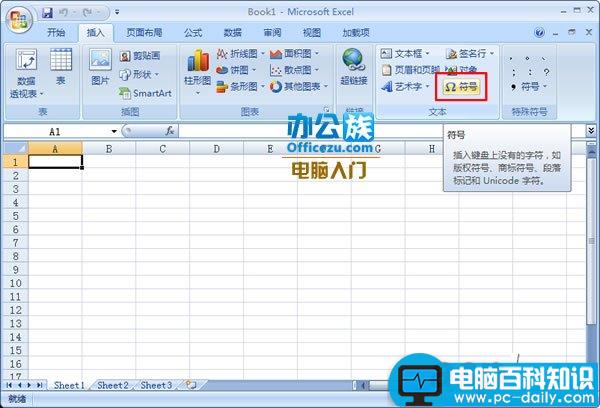The height and width of the screenshot is (408, 600).
Task: Open 条形图 bar chart menu
Action: (x=240, y=87)
